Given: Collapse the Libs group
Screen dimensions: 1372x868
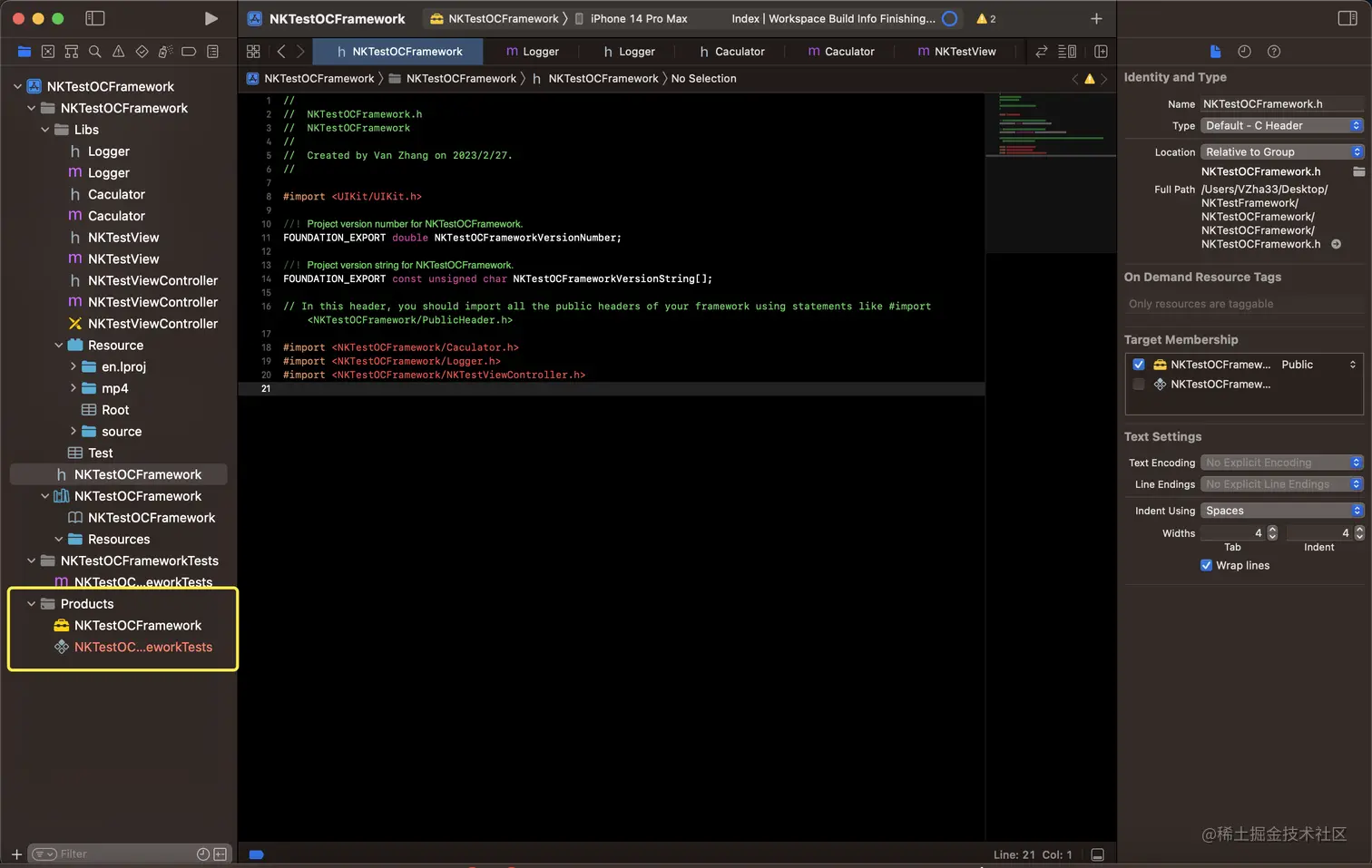Looking at the screenshot, I should tap(45, 130).
